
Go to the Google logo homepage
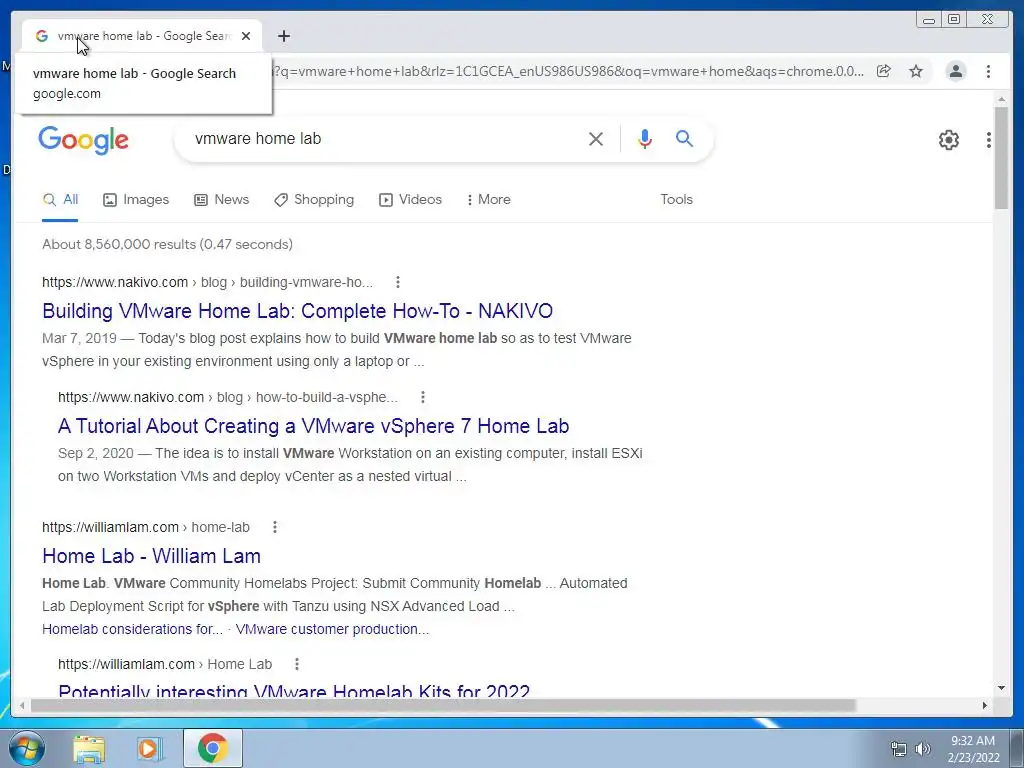(84, 140)
